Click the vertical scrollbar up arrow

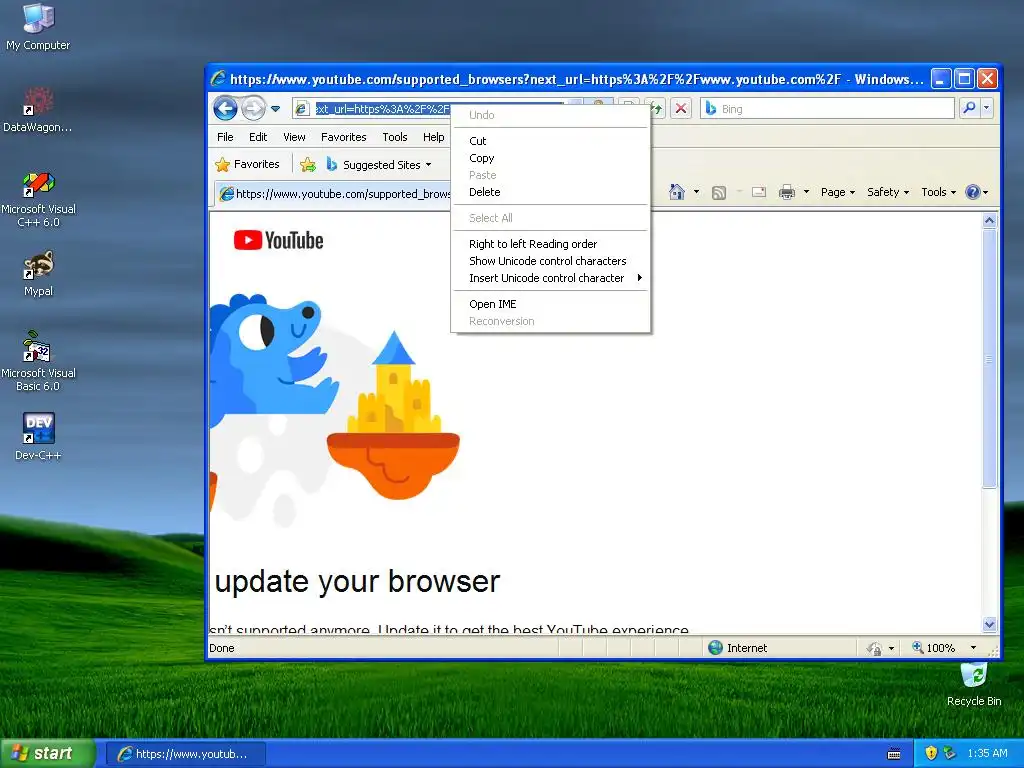tap(989, 221)
